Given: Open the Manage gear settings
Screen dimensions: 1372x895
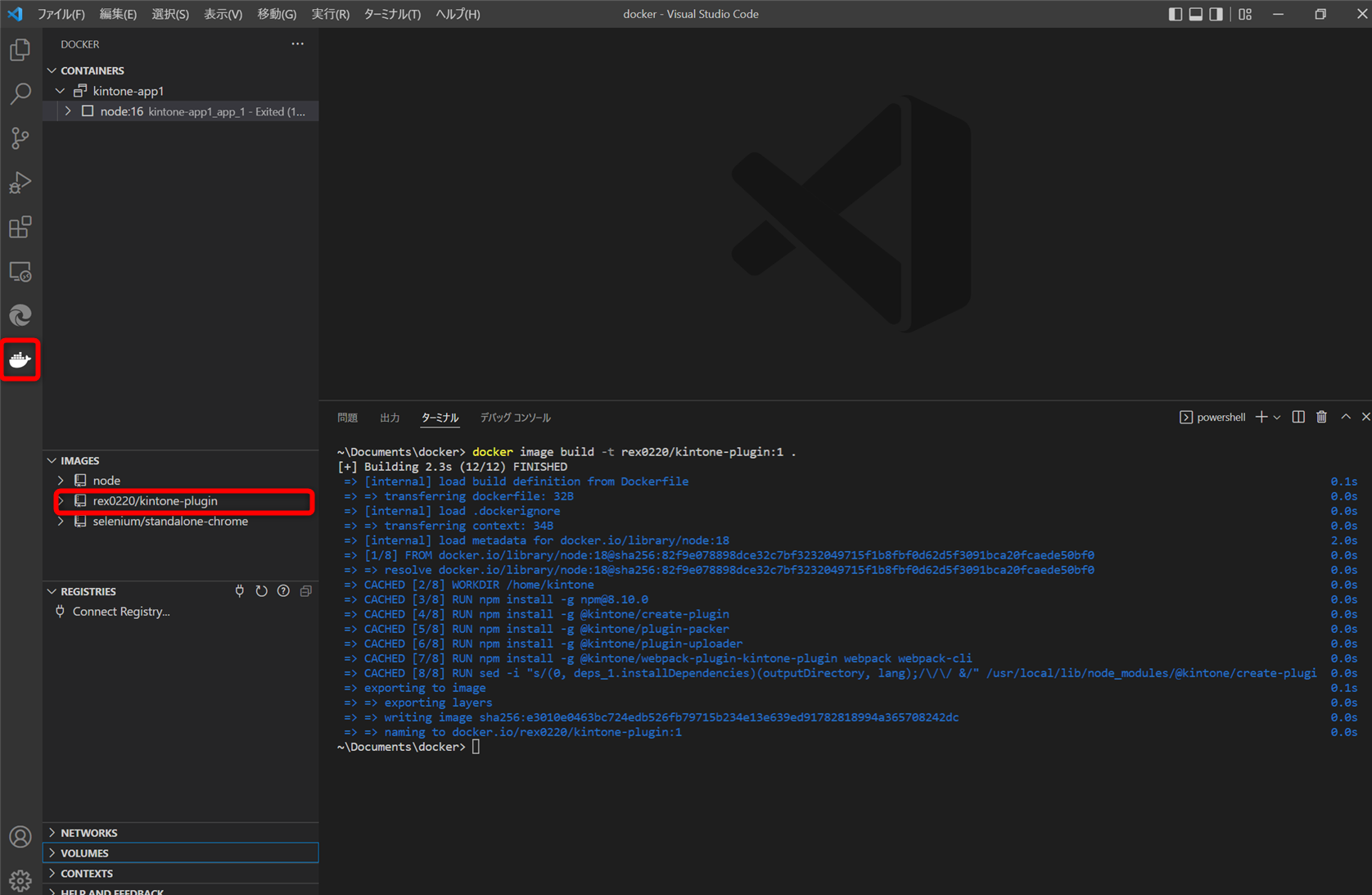Looking at the screenshot, I should pyautogui.click(x=20, y=880).
